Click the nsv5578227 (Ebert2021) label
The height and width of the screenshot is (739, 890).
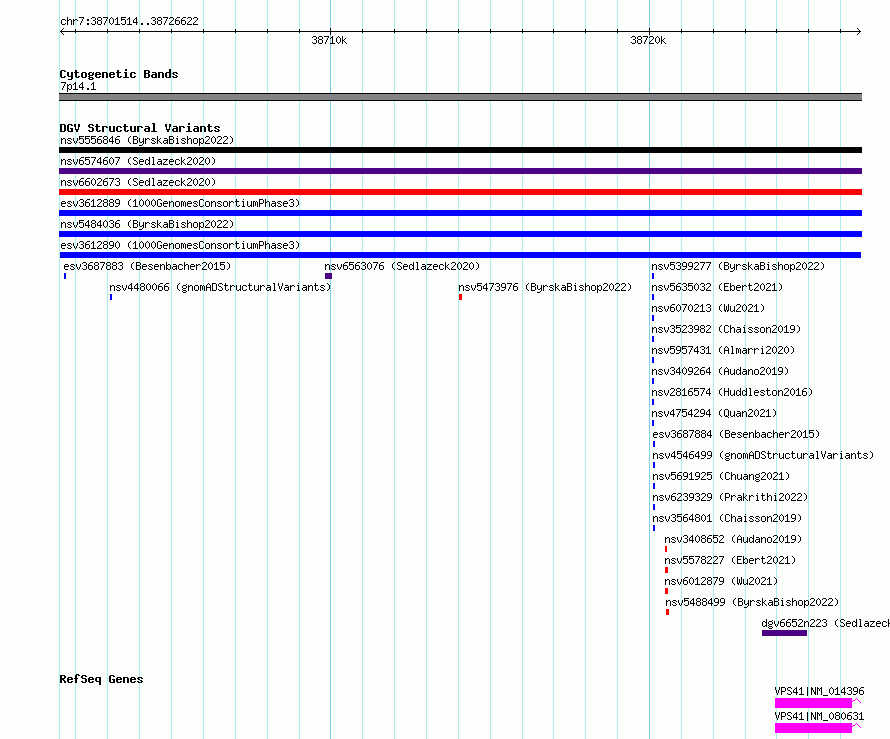(730, 560)
